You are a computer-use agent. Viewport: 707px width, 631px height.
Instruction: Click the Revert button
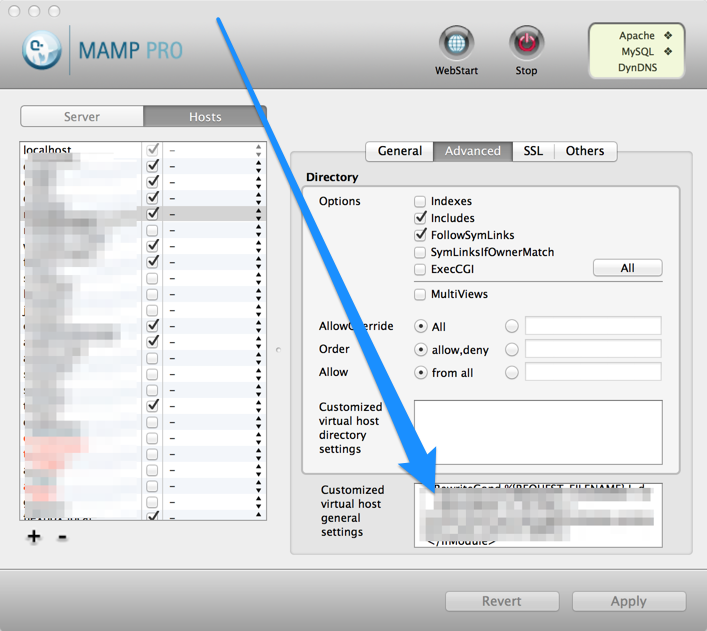point(502,601)
